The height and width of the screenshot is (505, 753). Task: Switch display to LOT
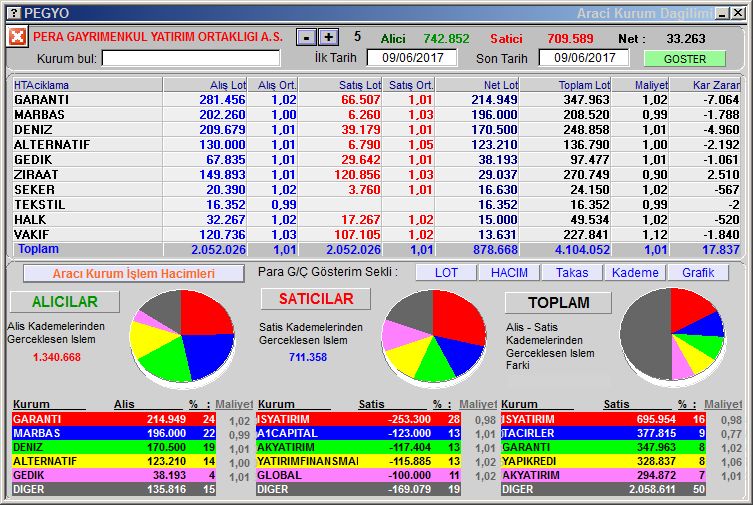(446, 273)
